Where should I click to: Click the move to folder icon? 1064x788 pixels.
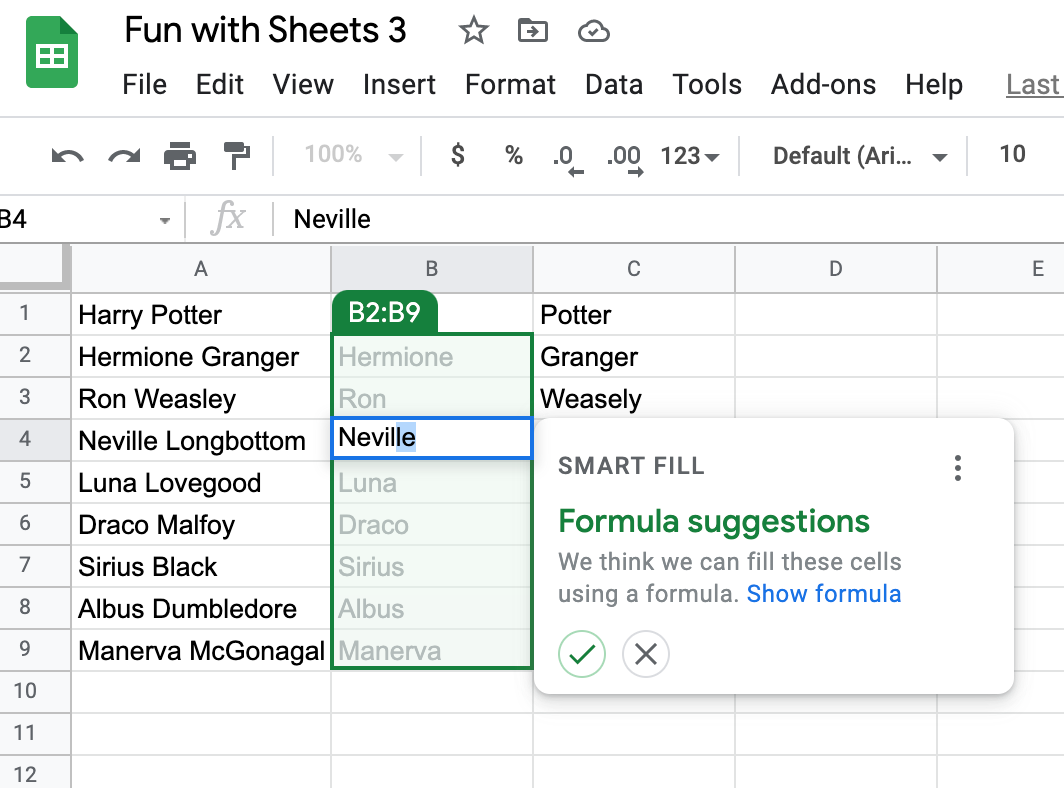(x=533, y=32)
